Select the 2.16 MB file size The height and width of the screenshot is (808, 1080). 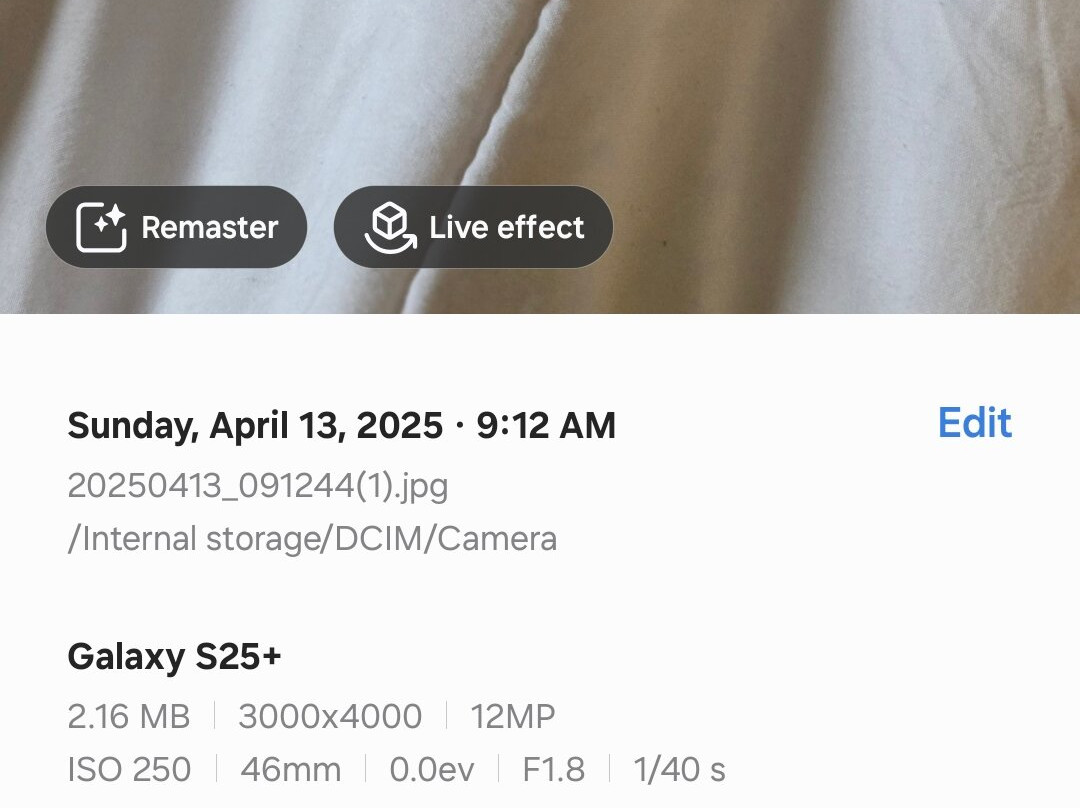(128, 716)
